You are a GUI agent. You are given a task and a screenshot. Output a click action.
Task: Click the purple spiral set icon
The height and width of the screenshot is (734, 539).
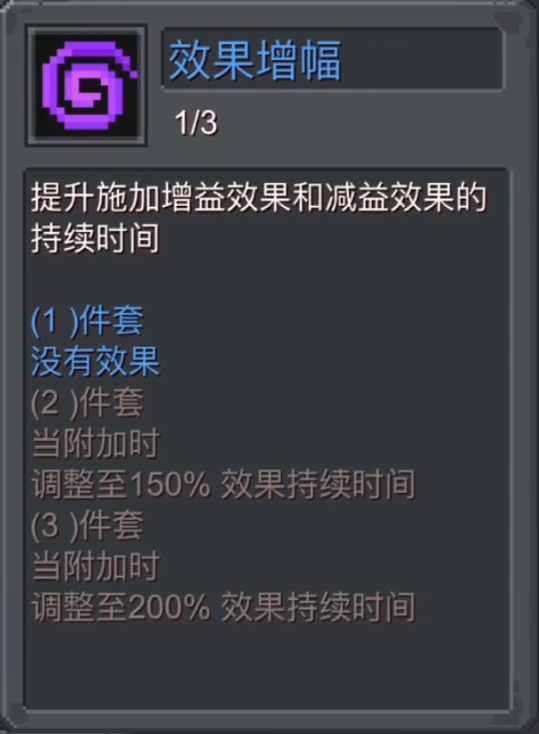[86, 86]
